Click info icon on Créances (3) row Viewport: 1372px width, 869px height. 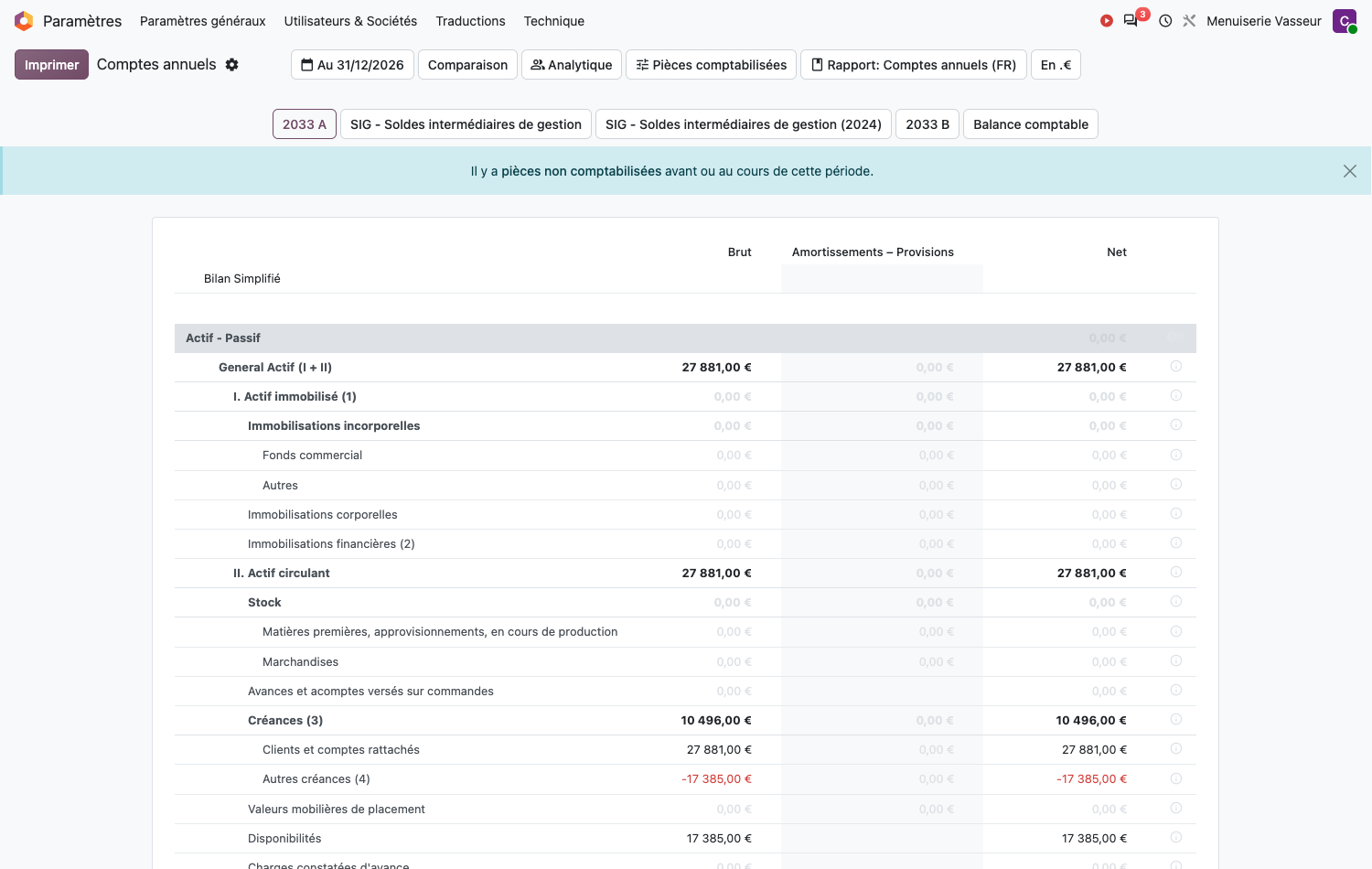click(x=1176, y=720)
